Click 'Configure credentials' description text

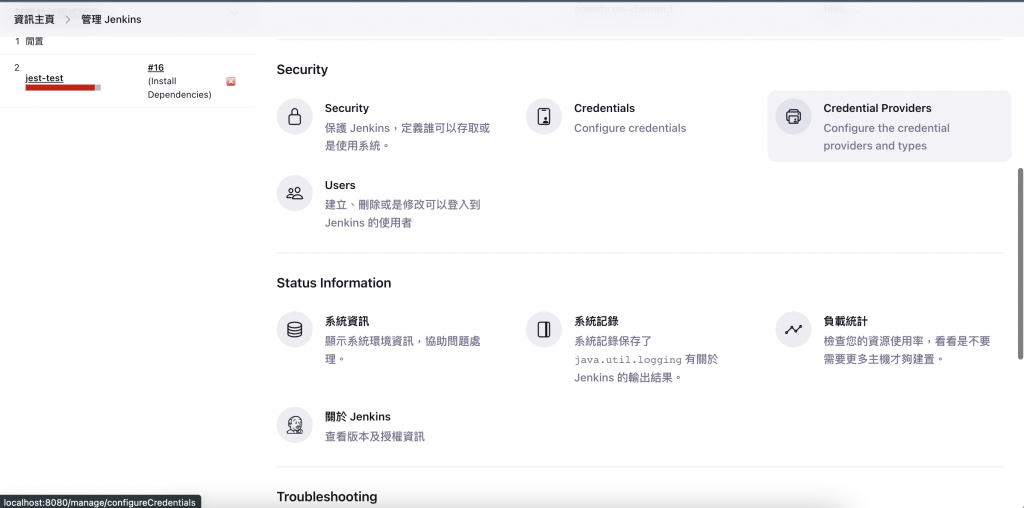pos(630,128)
